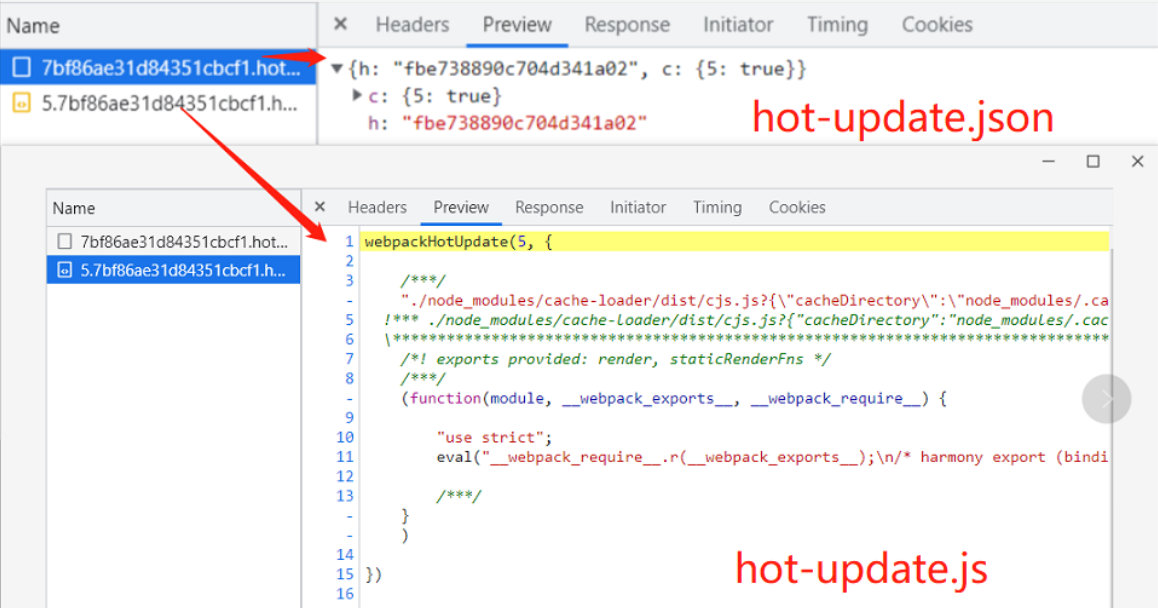The width and height of the screenshot is (1158, 608).
Task: Click the next-image round arrow button
Action: coord(1106,399)
